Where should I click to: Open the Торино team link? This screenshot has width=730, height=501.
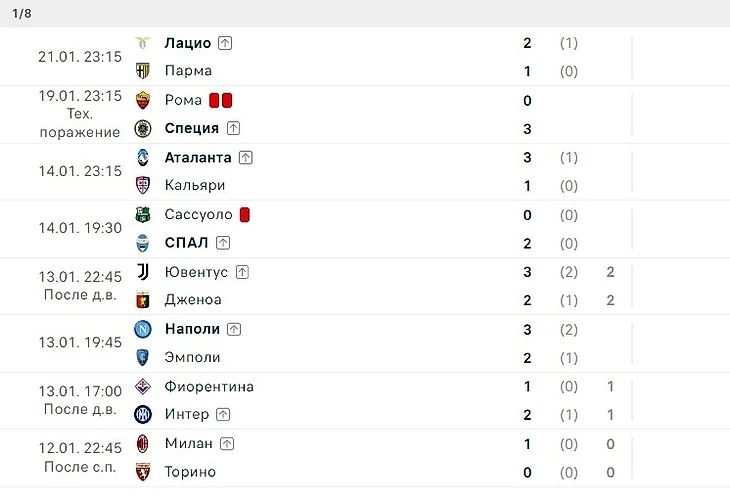point(190,472)
